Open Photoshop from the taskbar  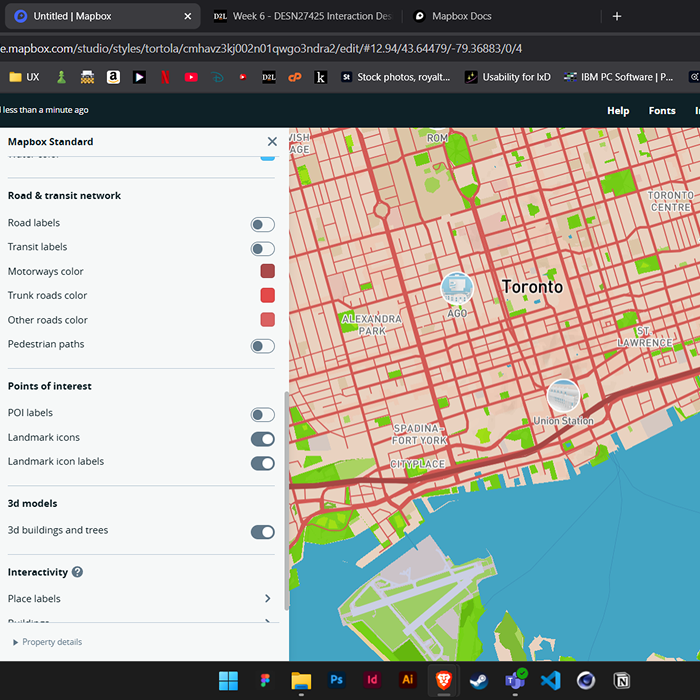(x=337, y=680)
